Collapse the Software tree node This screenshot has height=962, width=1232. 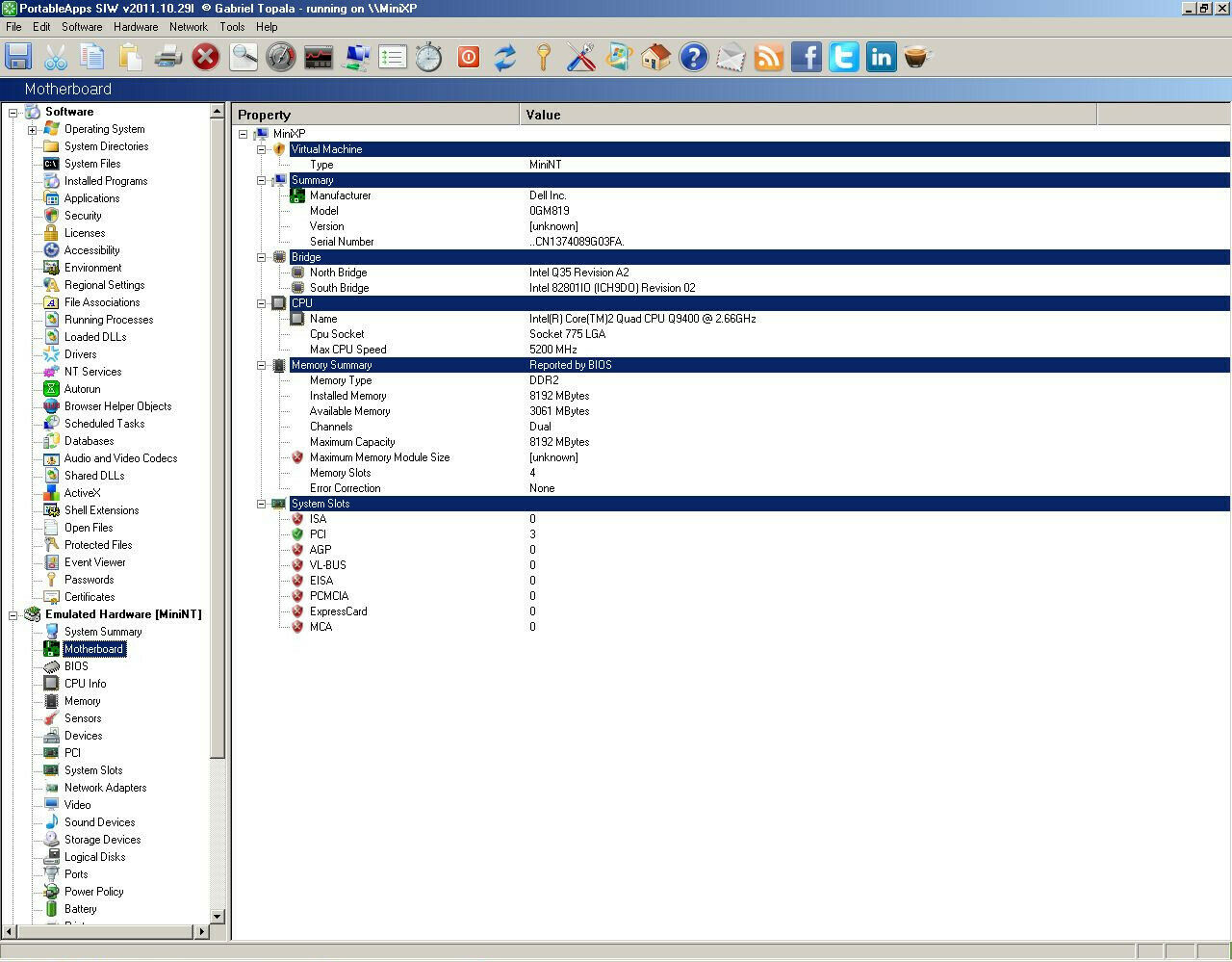(x=13, y=113)
